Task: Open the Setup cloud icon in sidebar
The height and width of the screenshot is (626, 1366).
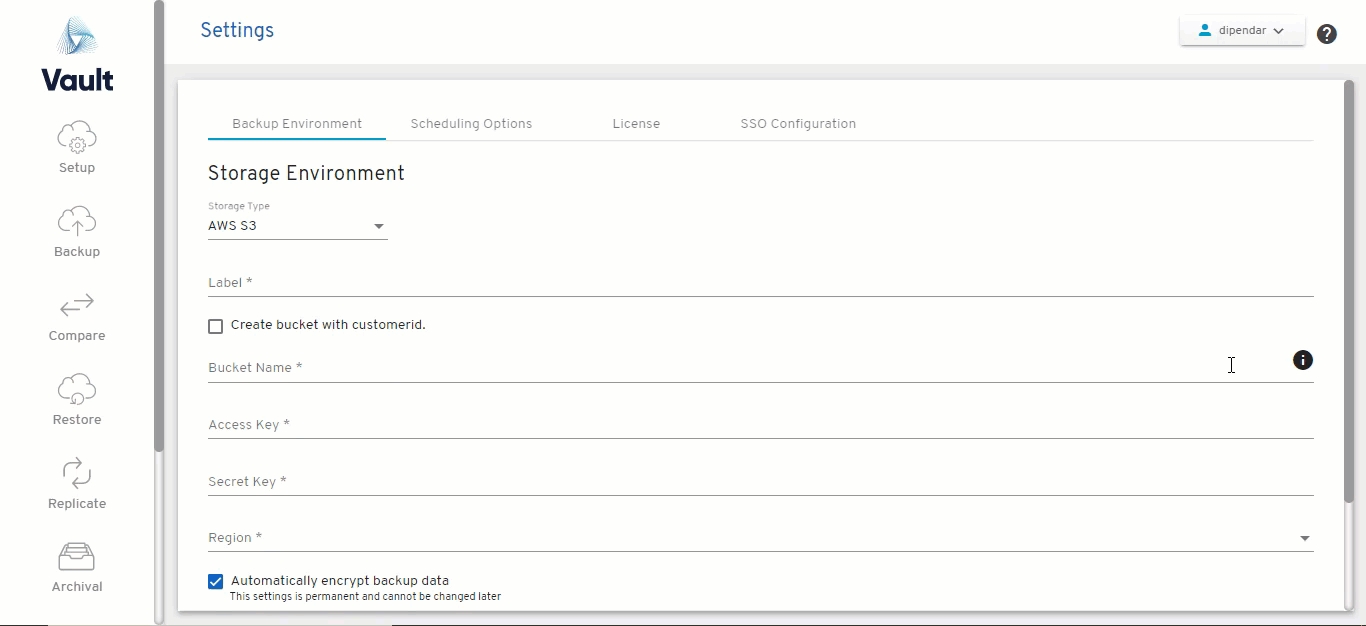Action: click(x=77, y=137)
